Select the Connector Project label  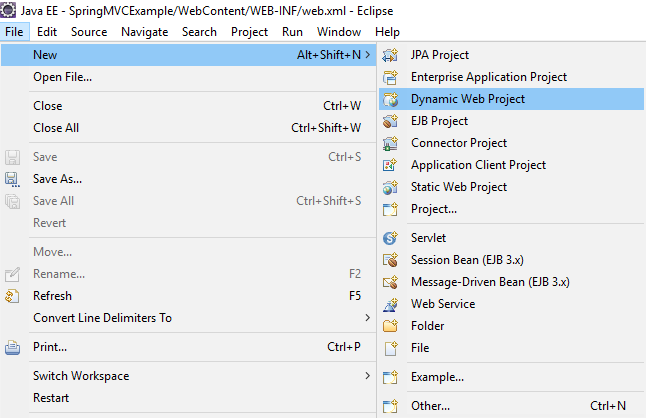tap(459, 143)
